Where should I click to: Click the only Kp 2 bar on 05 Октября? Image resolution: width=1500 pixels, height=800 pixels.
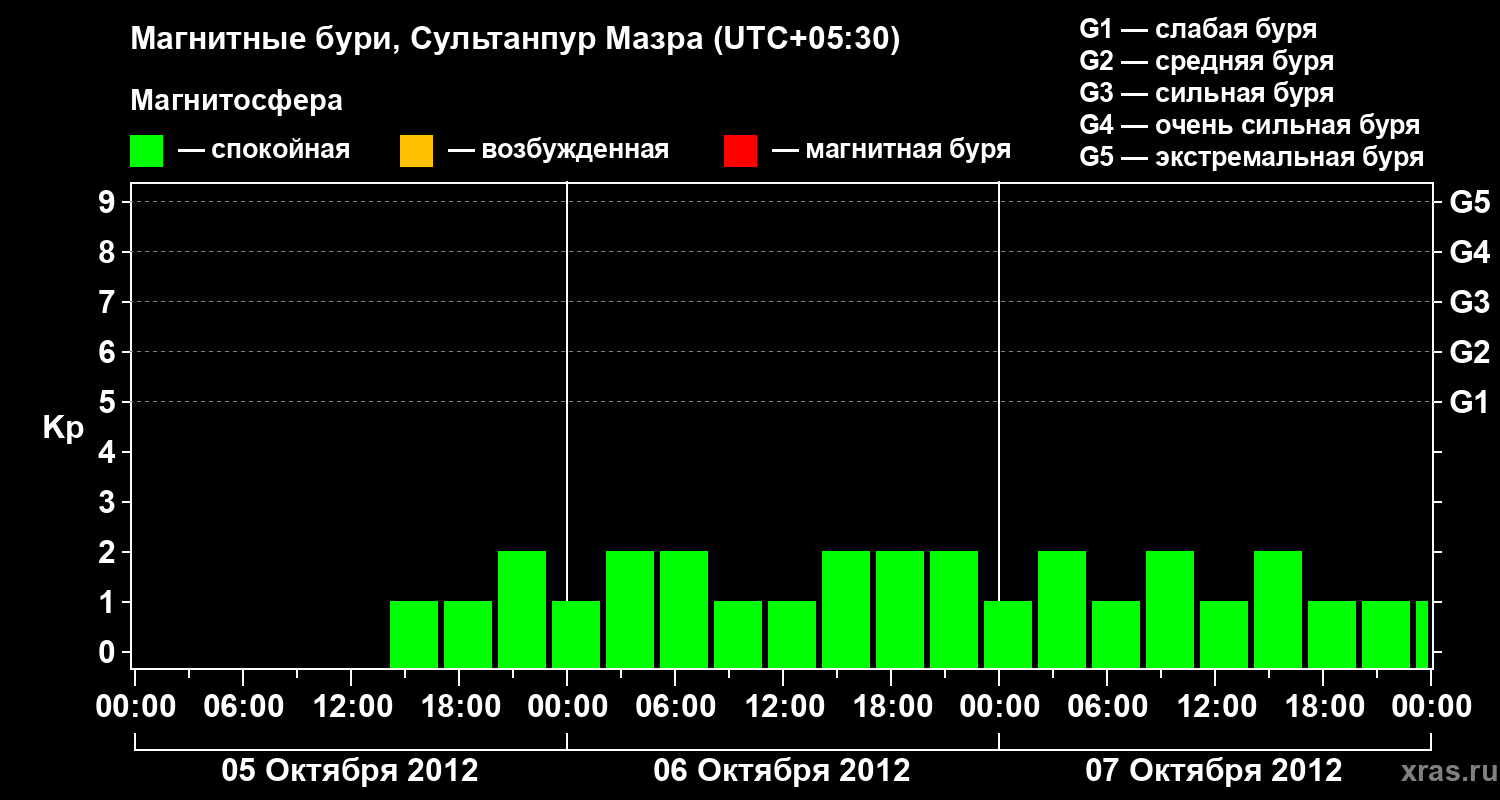(x=522, y=609)
